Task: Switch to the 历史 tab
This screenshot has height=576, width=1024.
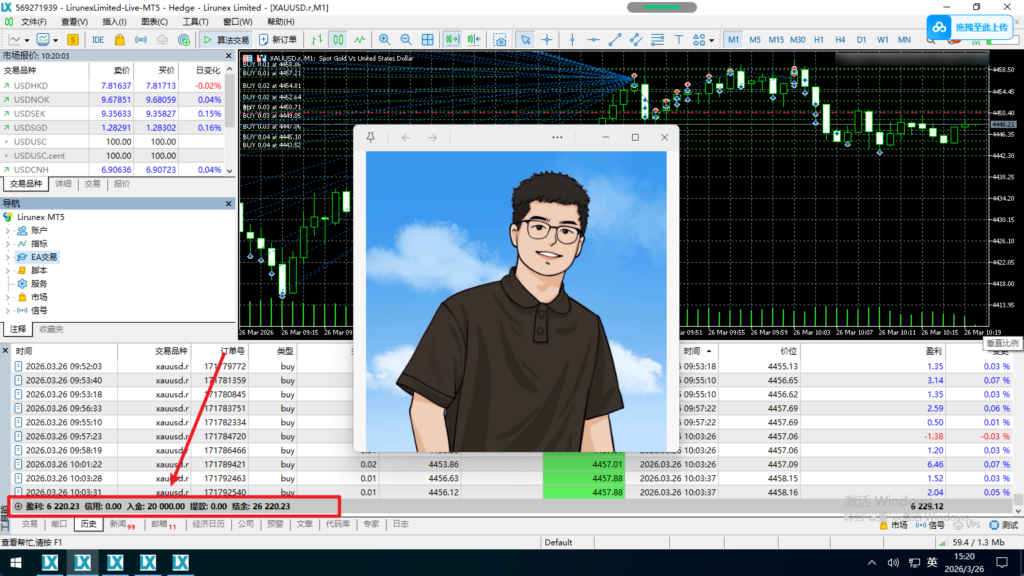Action: [x=88, y=524]
